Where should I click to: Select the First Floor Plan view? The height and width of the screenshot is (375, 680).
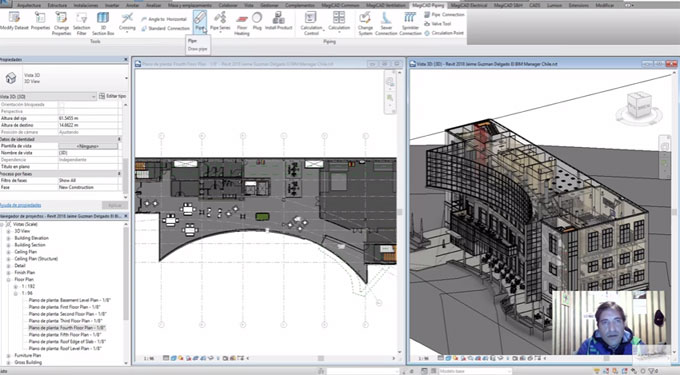pyautogui.click(x=65, y=307)
